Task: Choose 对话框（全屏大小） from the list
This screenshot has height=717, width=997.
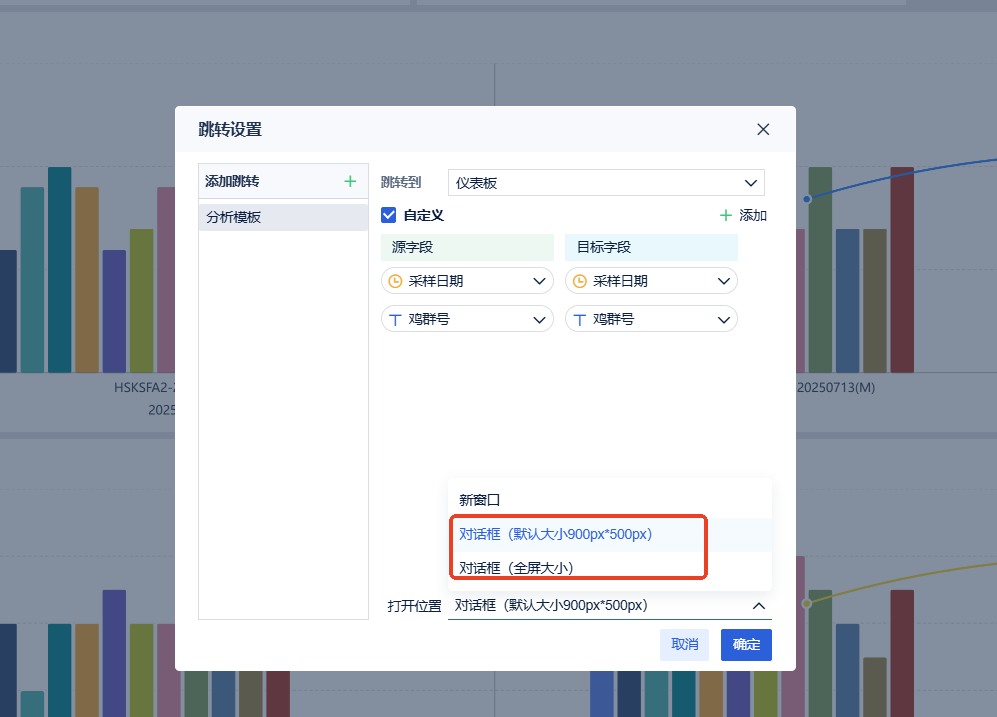Action: pyautogui.click(x=516, y=567)
